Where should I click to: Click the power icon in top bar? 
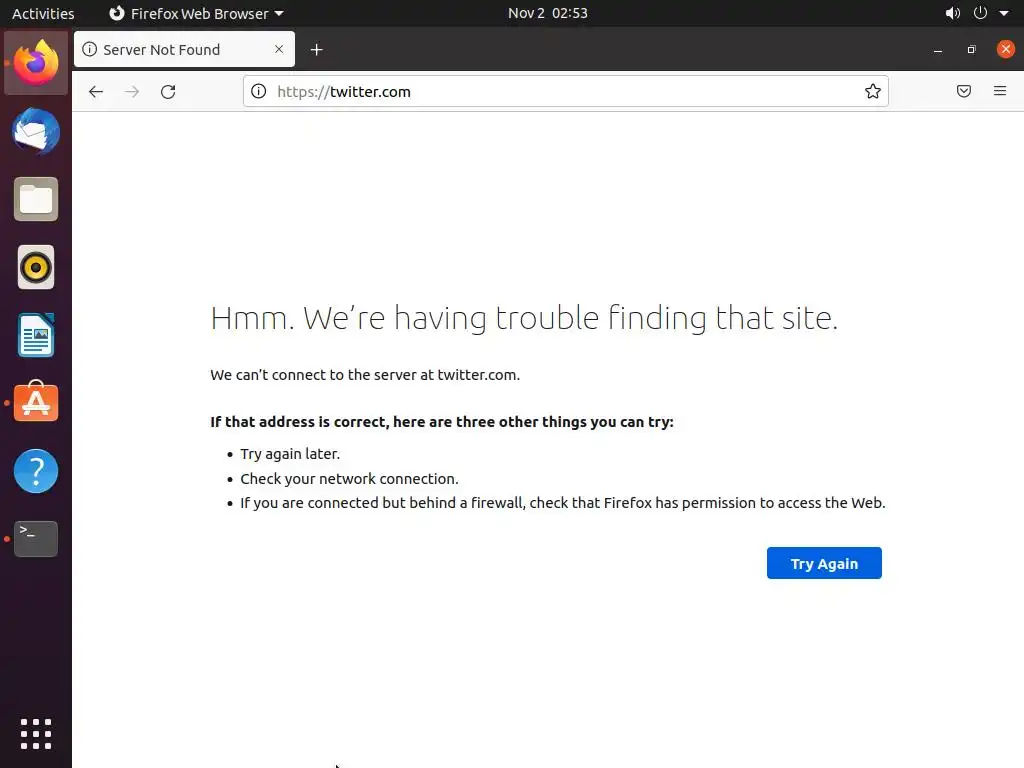[x=980, y=13]
